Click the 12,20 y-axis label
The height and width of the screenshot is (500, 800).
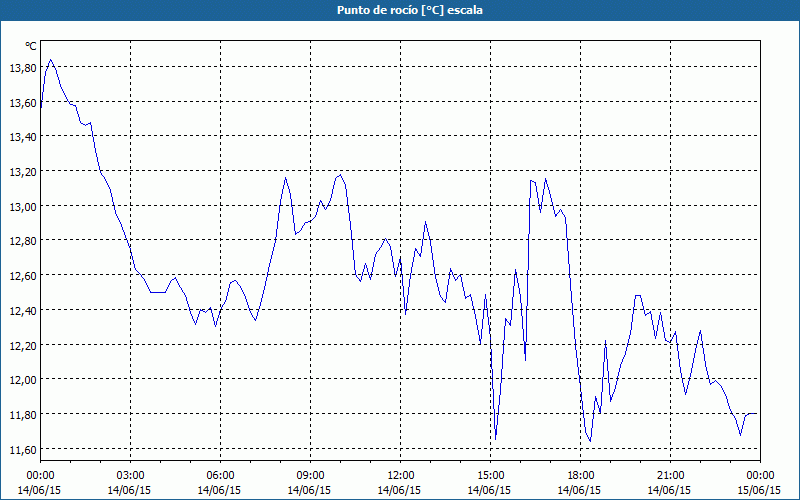pyautogui.click(x=23, y=346)
